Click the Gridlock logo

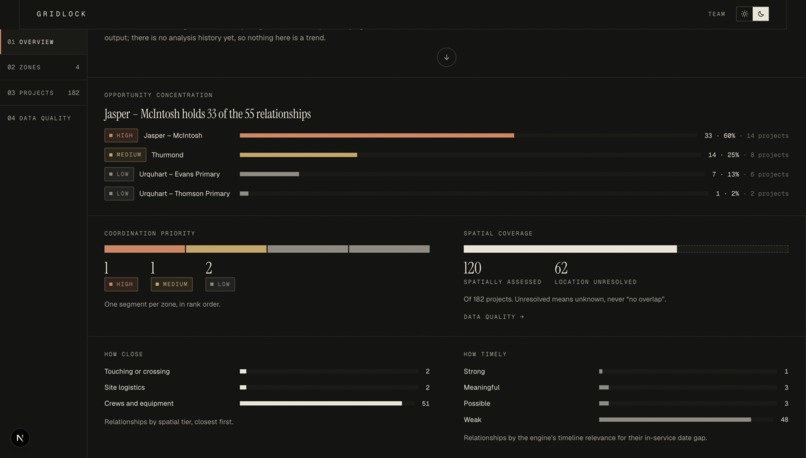(62, 14)
